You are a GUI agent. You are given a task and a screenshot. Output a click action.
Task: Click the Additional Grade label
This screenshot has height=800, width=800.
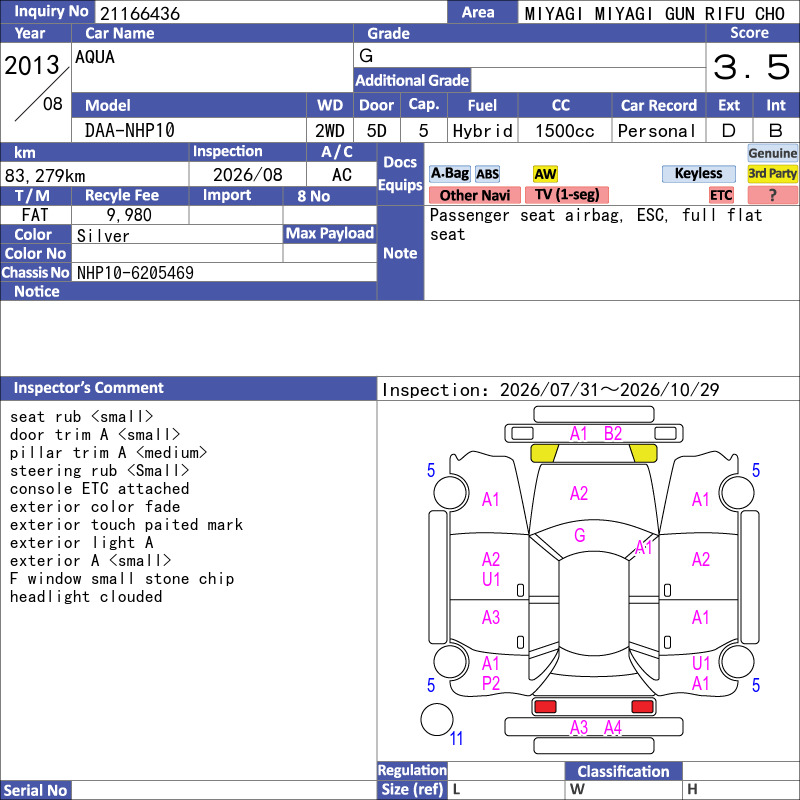412,80
